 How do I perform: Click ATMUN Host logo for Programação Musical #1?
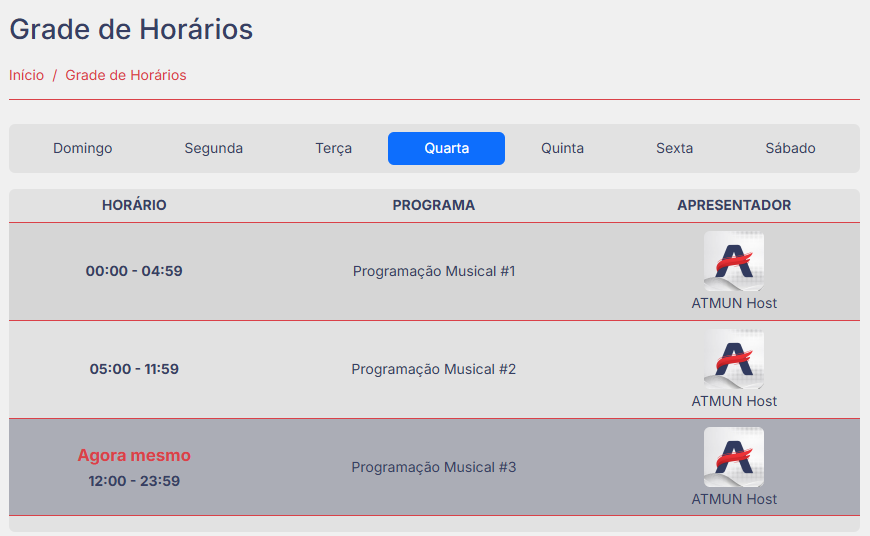734,261
